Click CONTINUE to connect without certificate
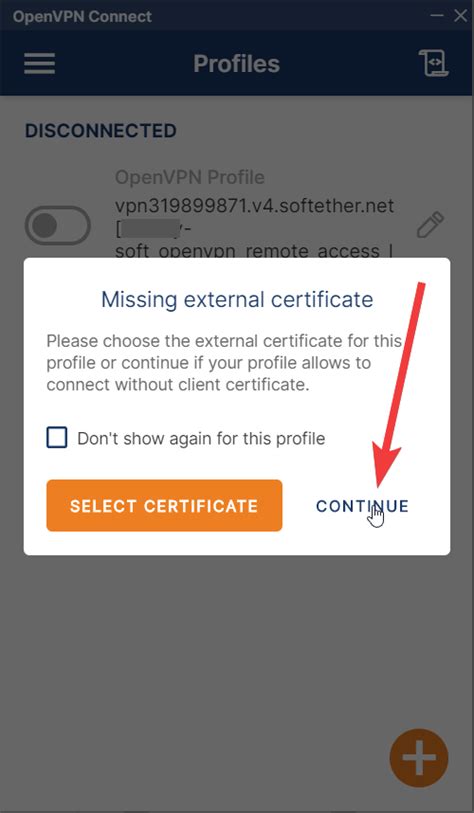 (x=363, y=506)
